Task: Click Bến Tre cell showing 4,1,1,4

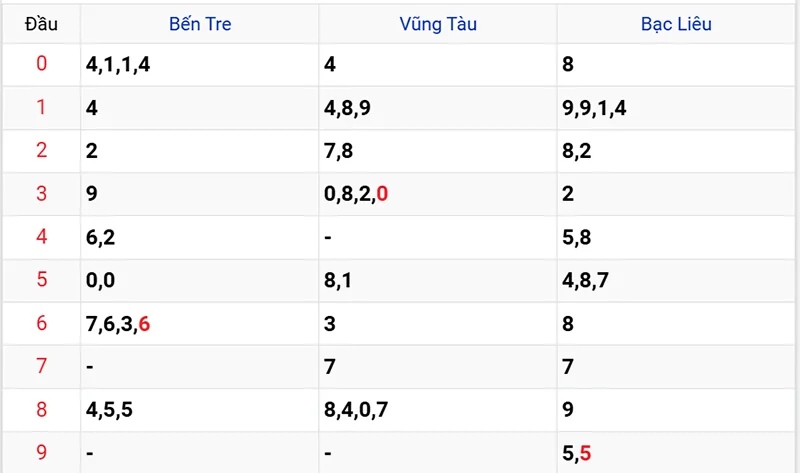Action: tap(118, 65)
